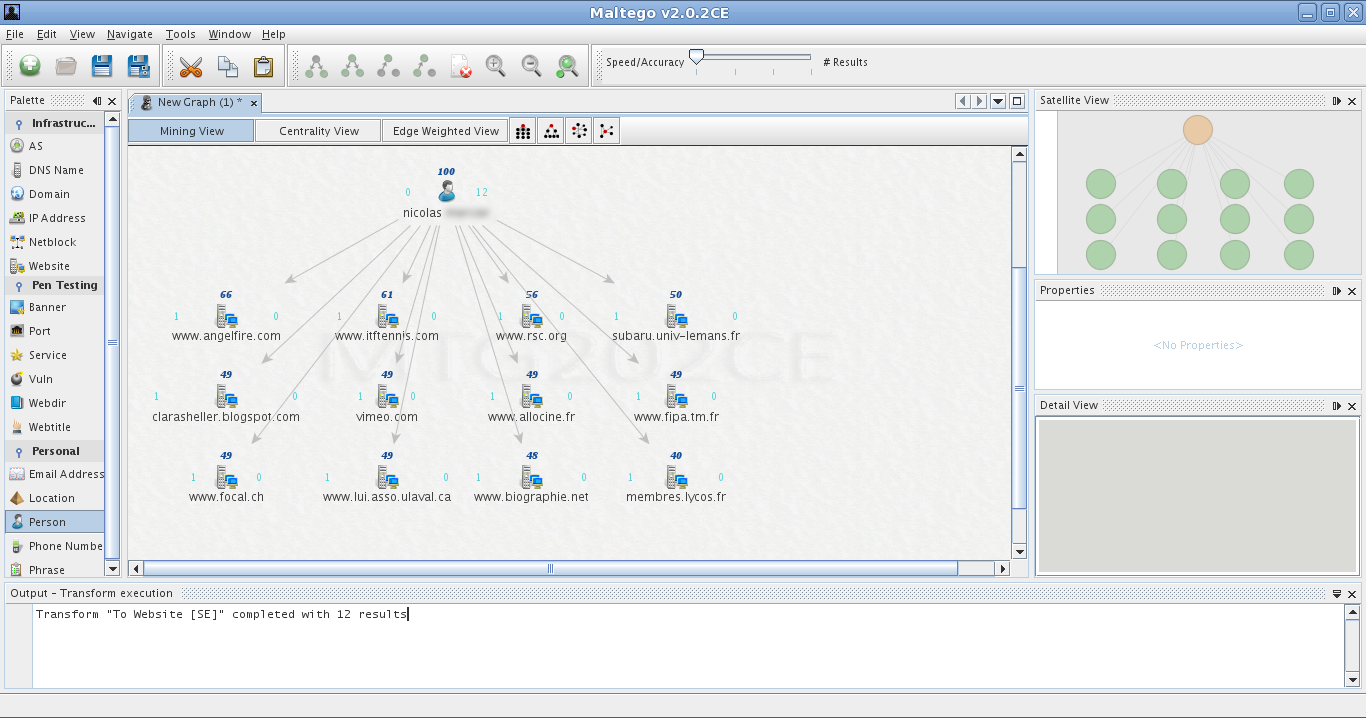Image resolution: width=1366 pixels, height=718 pixels.
Task: Click the green zoom-to-fit magnifier icon
Action: click(x=567, y=66)
